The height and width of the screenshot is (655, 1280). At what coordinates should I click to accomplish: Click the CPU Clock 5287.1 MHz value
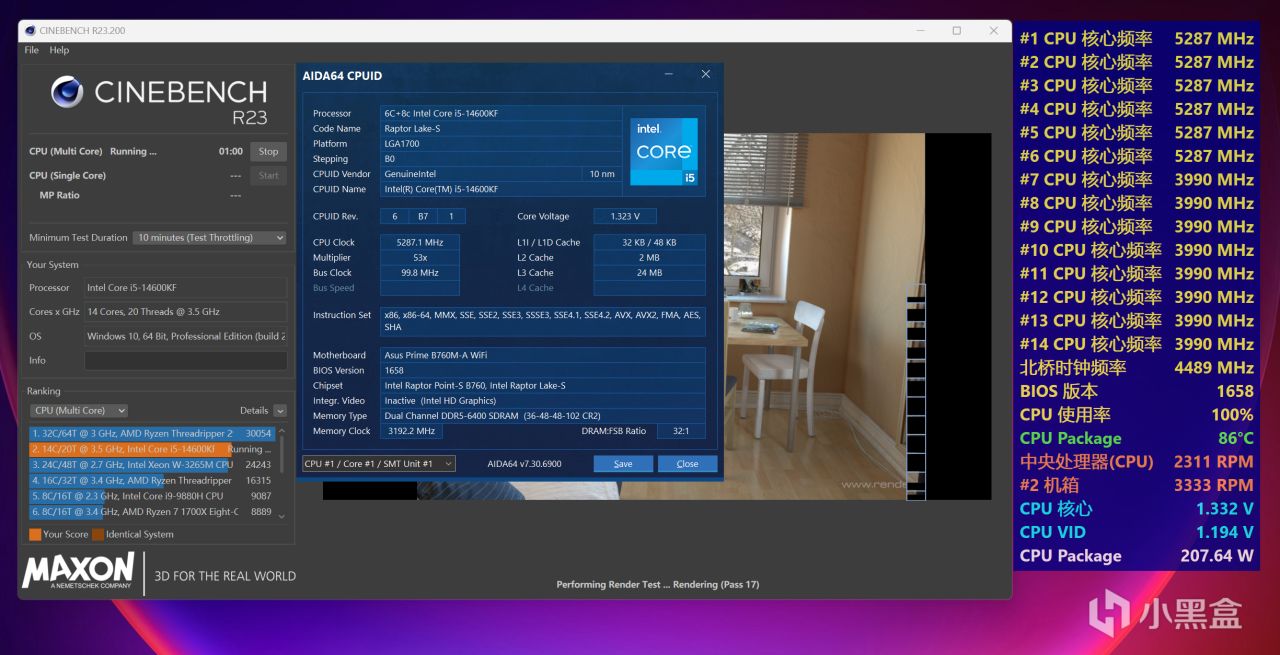click(419, 243)
